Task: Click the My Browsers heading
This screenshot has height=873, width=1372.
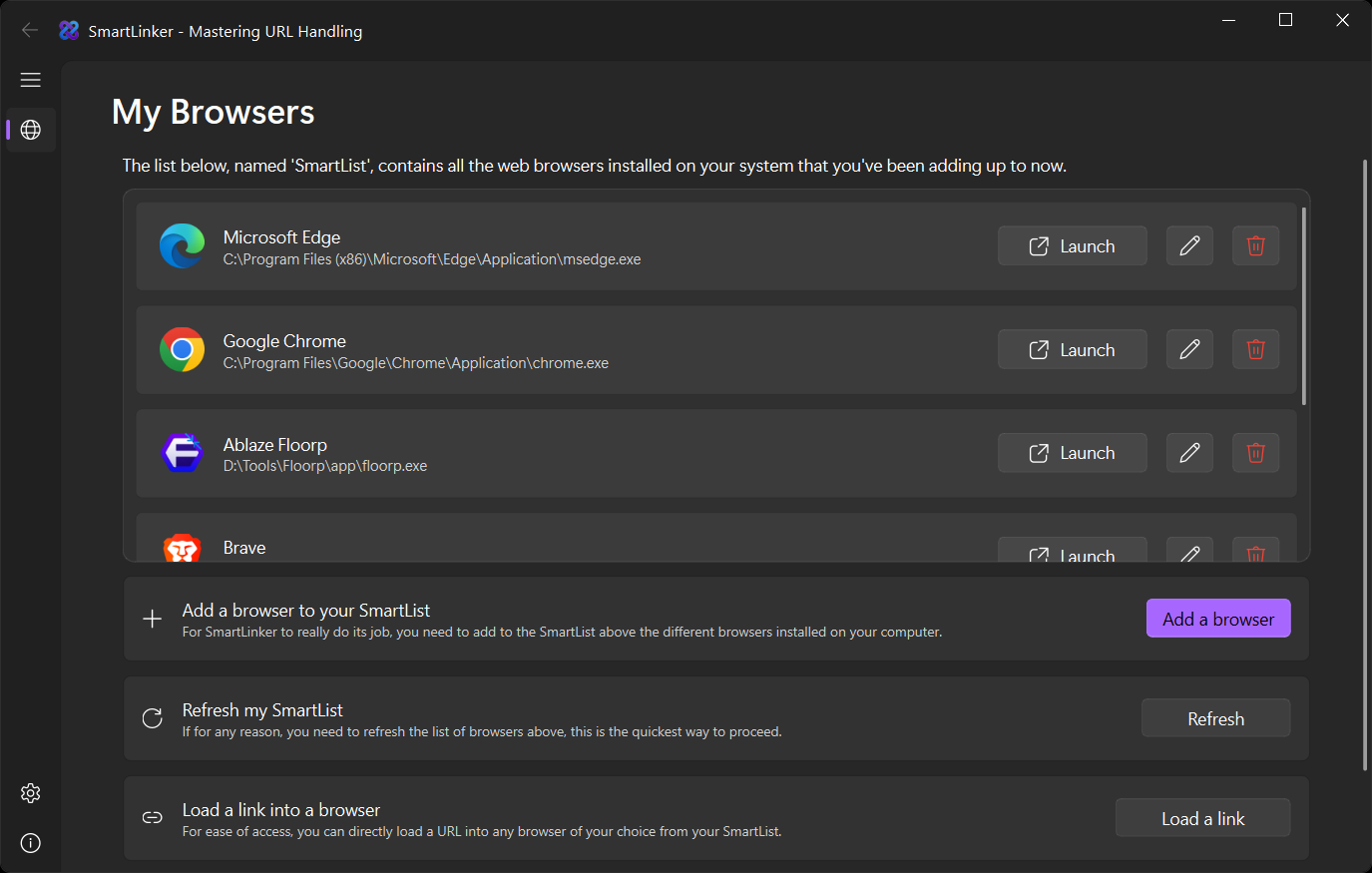Action: pyautogui.click(x=214, y=112)
